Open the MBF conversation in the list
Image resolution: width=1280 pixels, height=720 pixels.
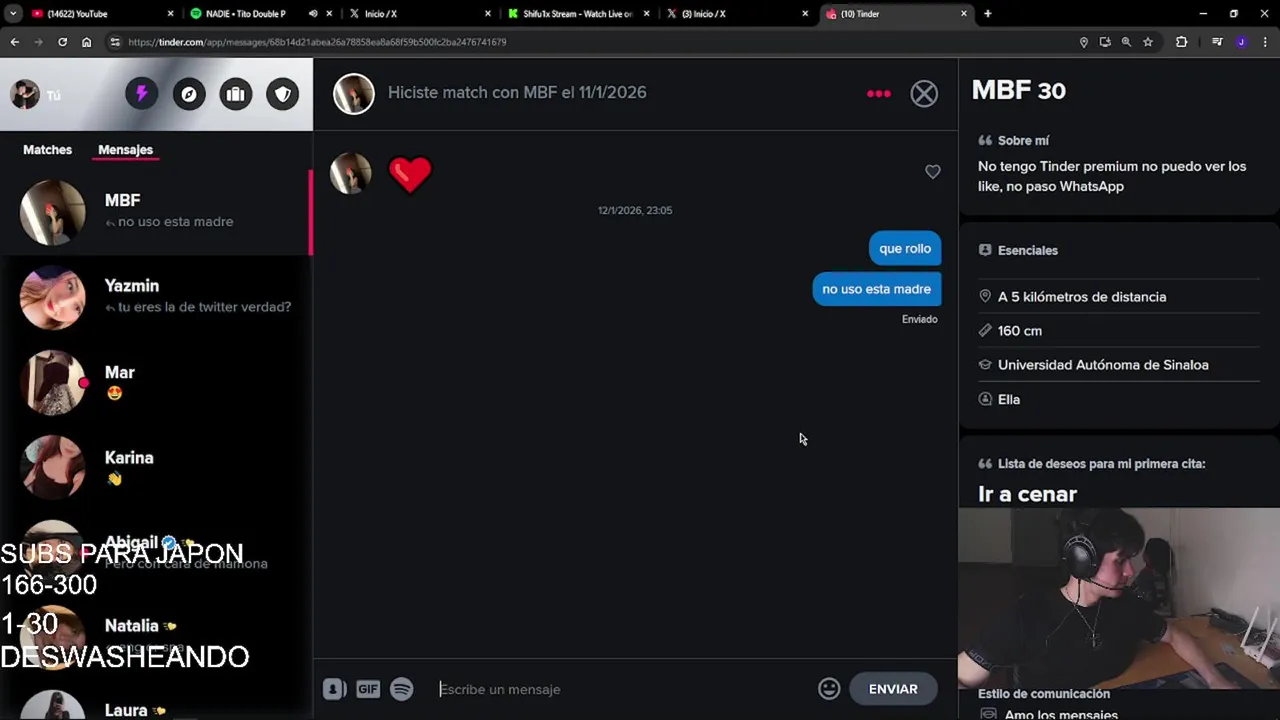156,211
